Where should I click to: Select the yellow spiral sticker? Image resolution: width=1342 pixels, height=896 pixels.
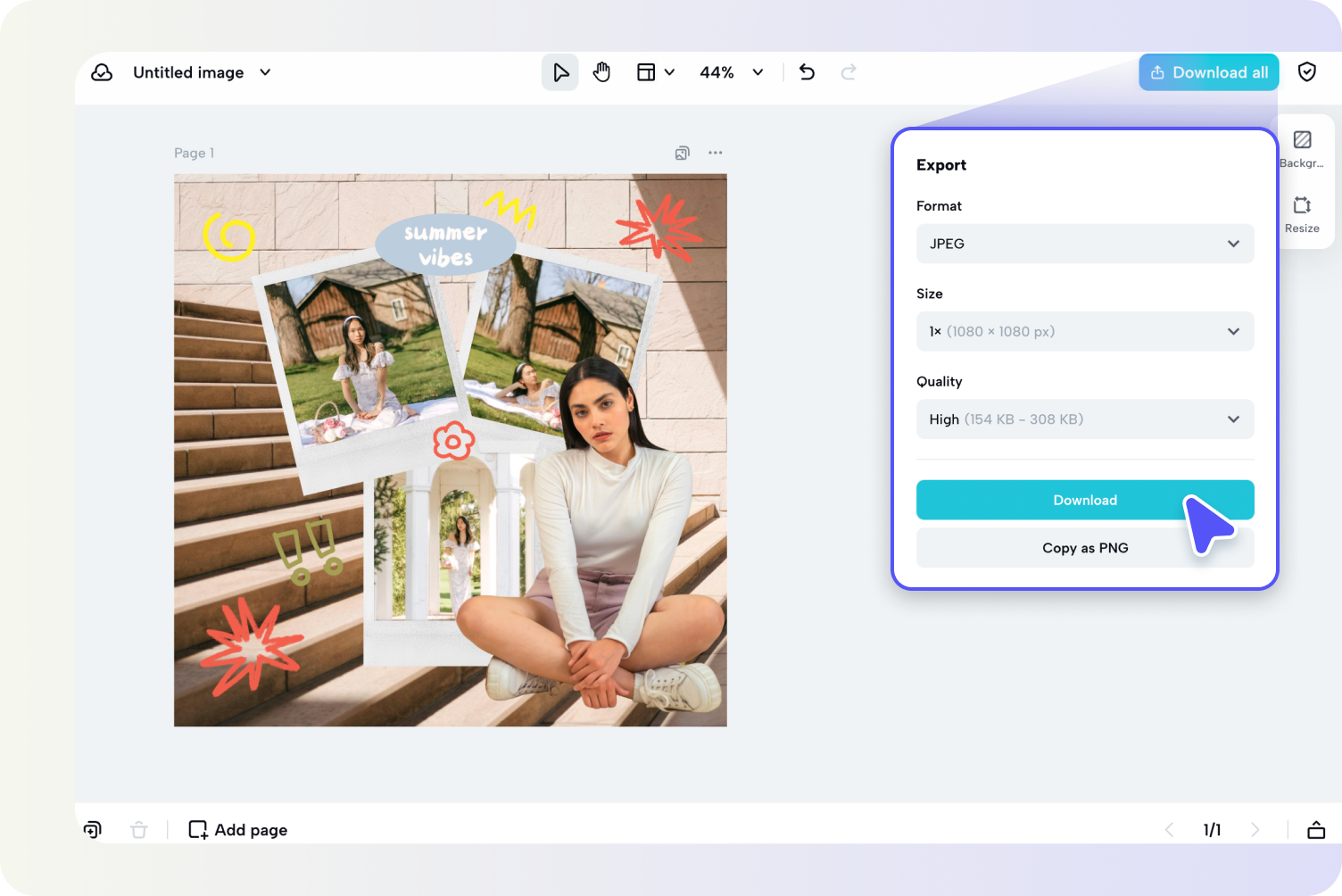(x=229, y=236)
